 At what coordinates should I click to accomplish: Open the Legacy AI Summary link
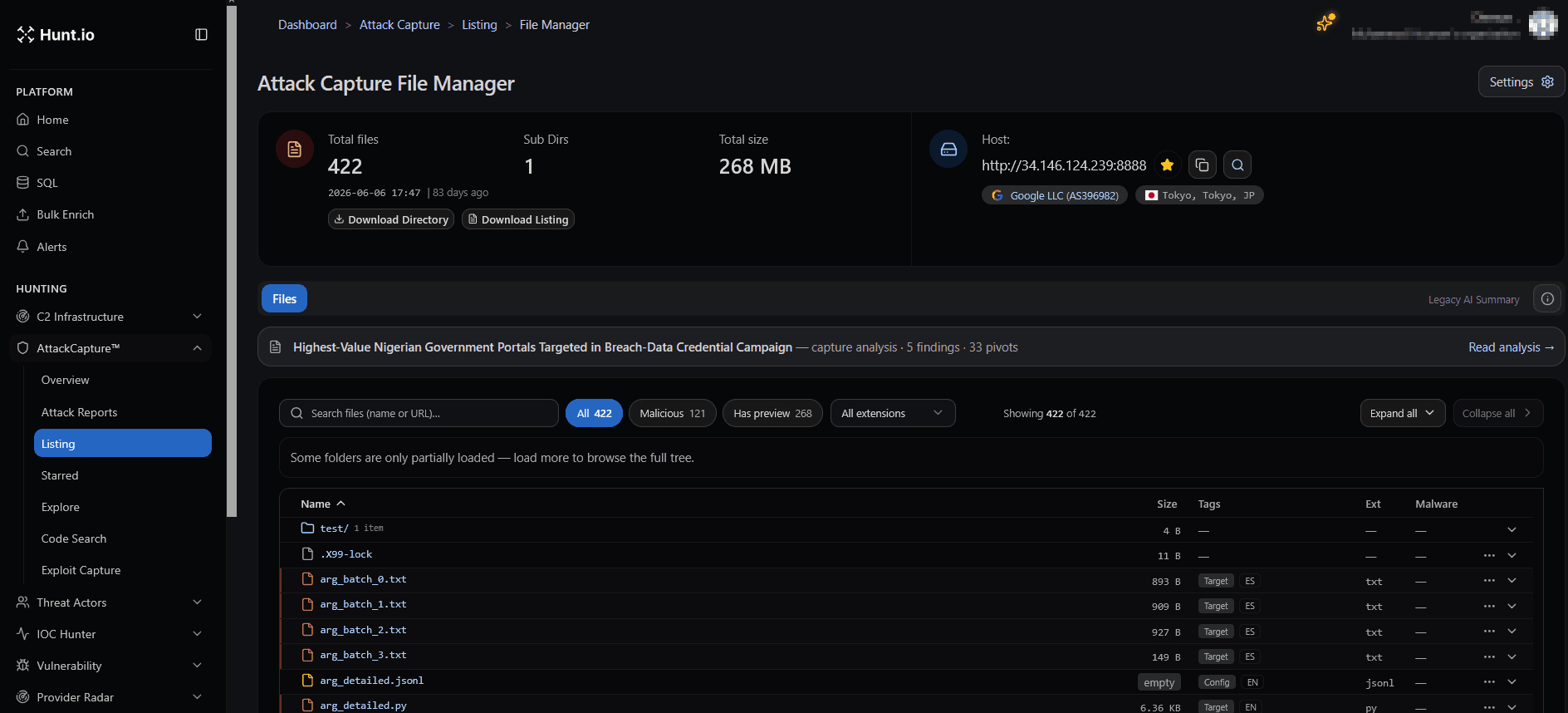click(x=1473, y=300)
